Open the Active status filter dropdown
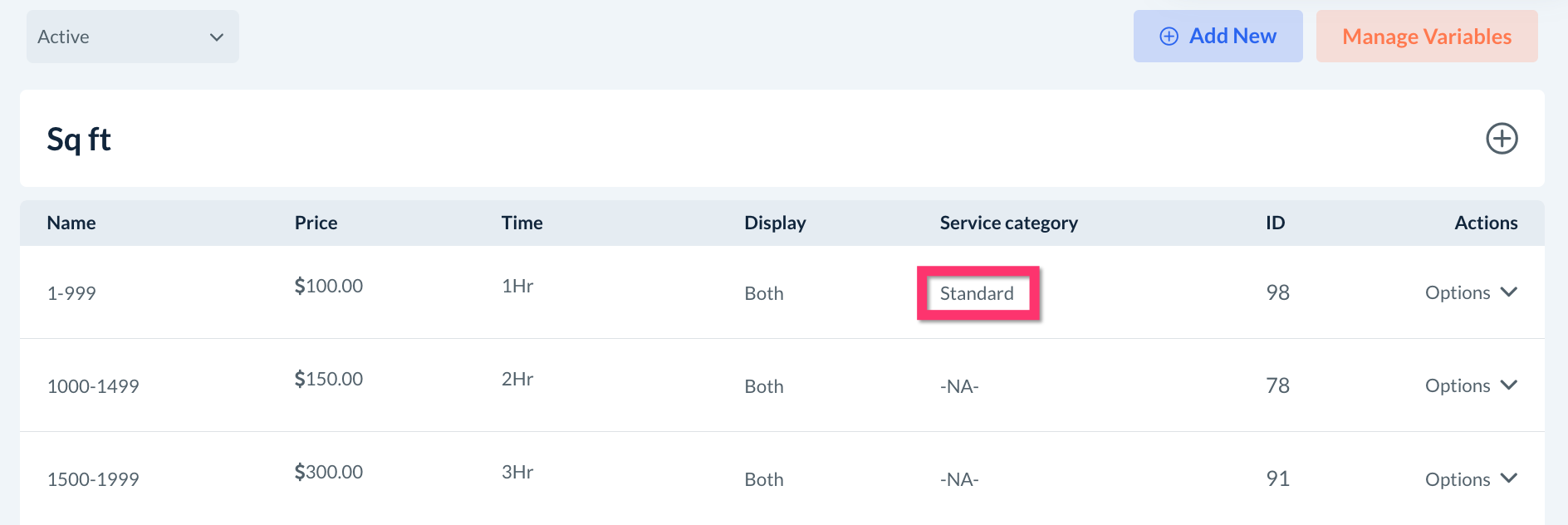The image size is (1568, 525). tap(133, 37)
